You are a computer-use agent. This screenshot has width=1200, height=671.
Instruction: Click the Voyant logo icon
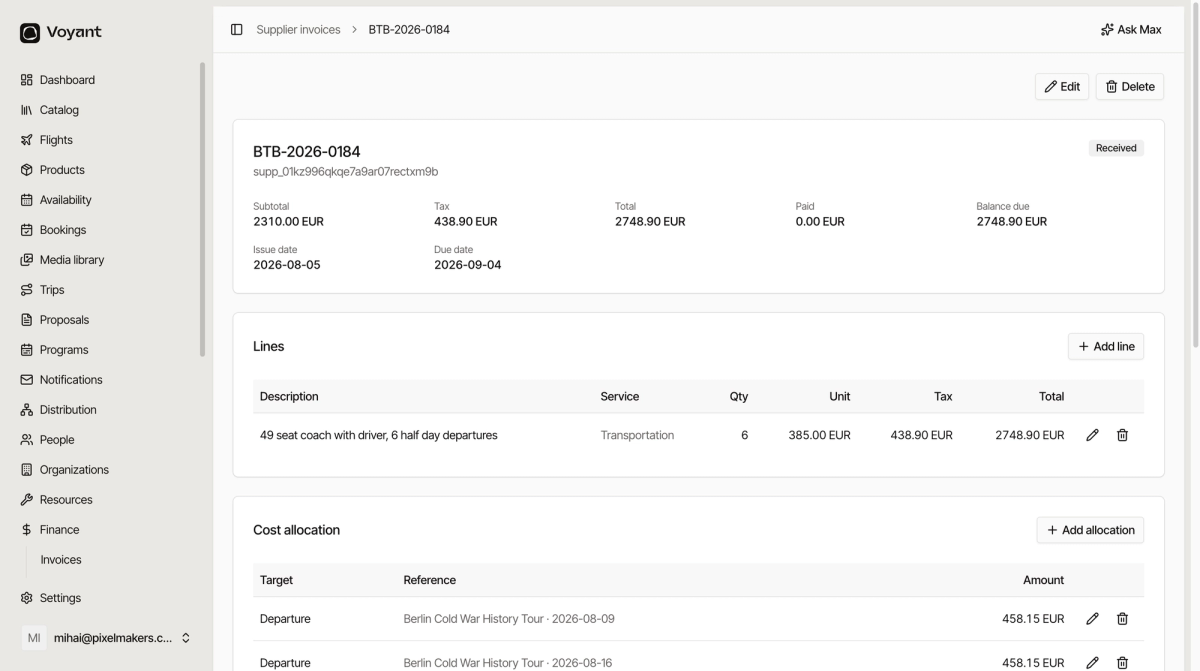click(30, 33)
